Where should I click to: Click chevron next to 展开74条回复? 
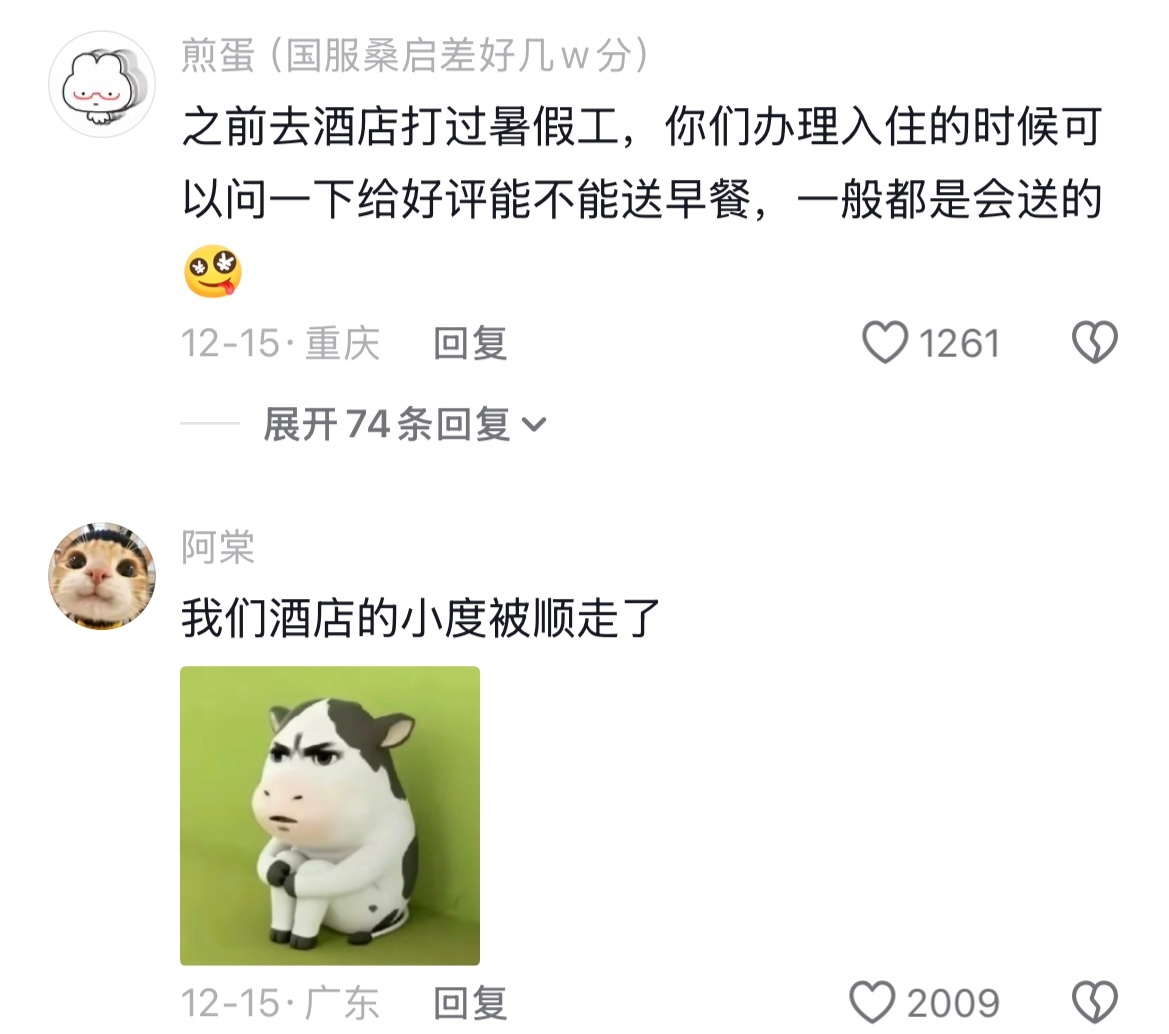point(534,425)
